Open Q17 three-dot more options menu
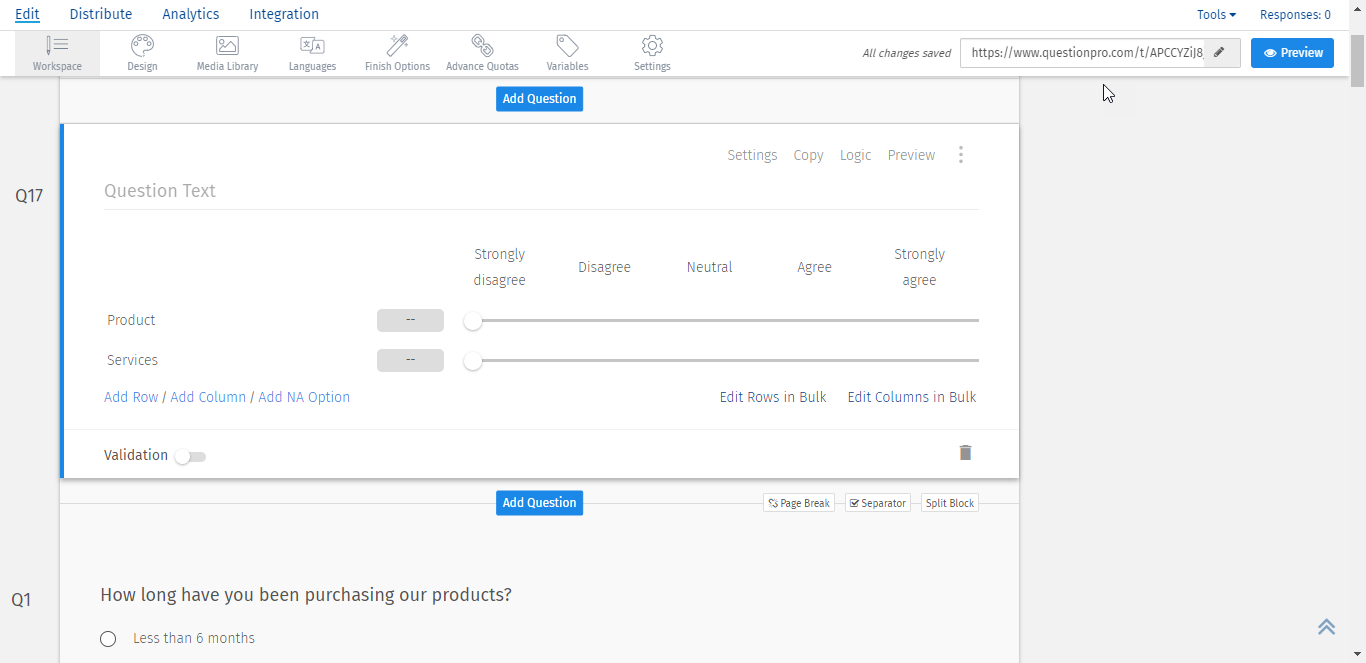This screenshot has height=663, width=1366. coord(960,155)
